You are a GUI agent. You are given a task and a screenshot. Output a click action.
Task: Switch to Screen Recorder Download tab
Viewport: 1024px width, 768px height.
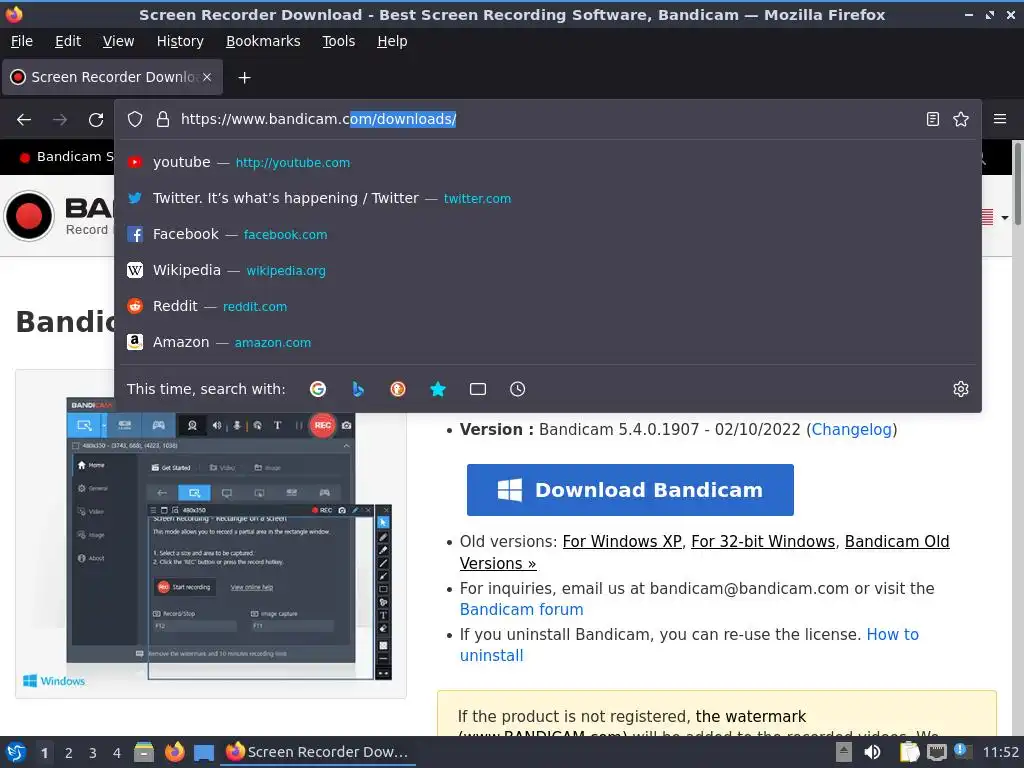[x=112, y=77]
